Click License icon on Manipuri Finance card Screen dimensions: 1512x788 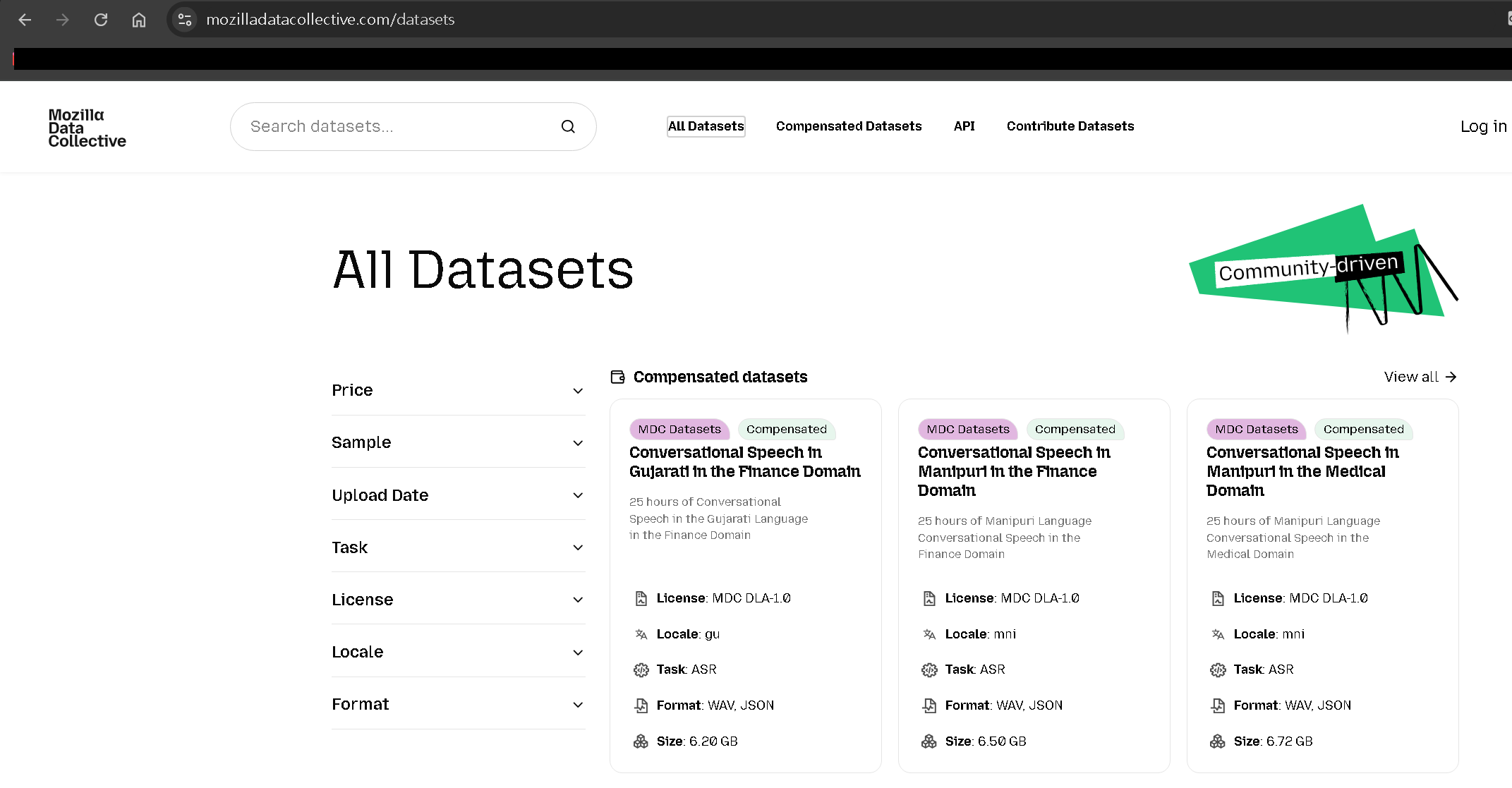point(929,598)
